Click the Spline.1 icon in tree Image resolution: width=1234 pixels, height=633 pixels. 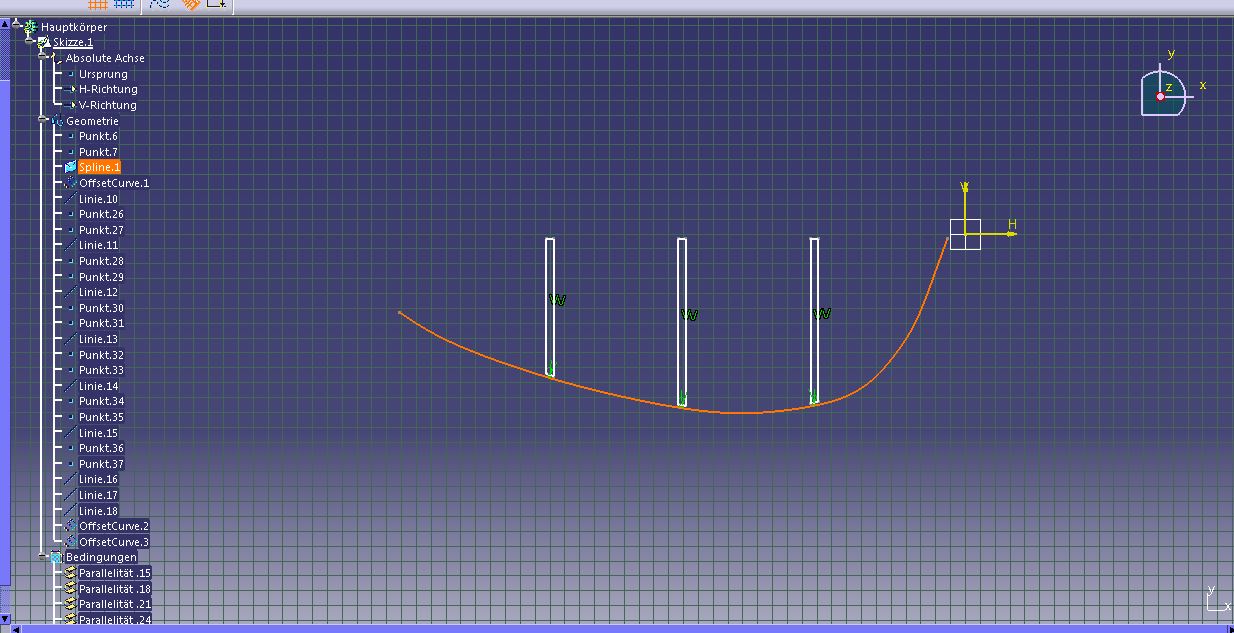pyautogui.click(x=70, y=167)
